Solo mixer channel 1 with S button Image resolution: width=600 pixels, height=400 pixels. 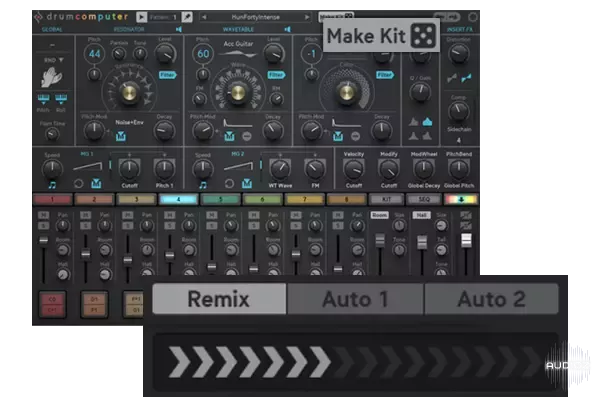(43, 225)
